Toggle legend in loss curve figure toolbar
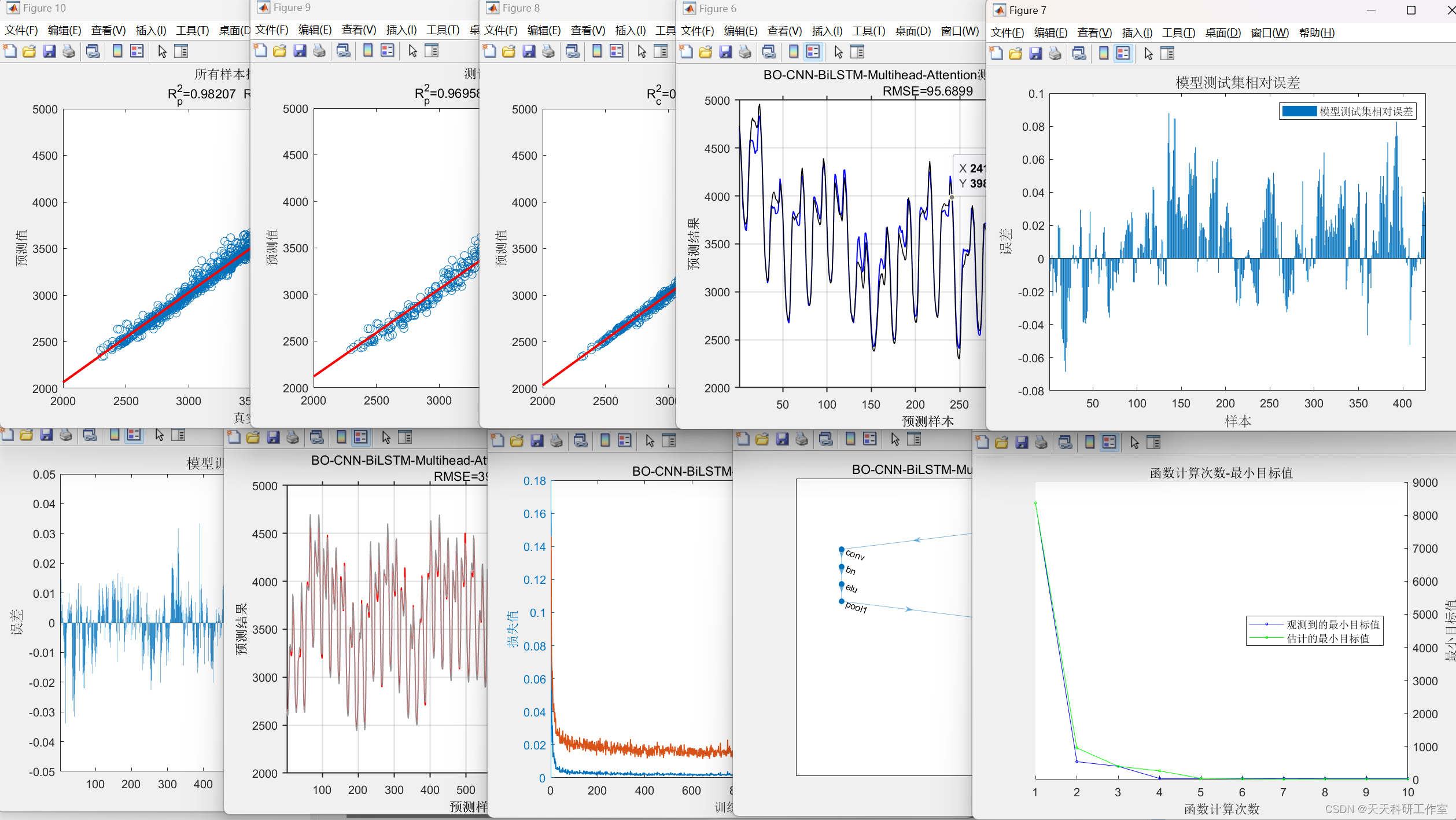1456x820 pixels. coord(624,440)
